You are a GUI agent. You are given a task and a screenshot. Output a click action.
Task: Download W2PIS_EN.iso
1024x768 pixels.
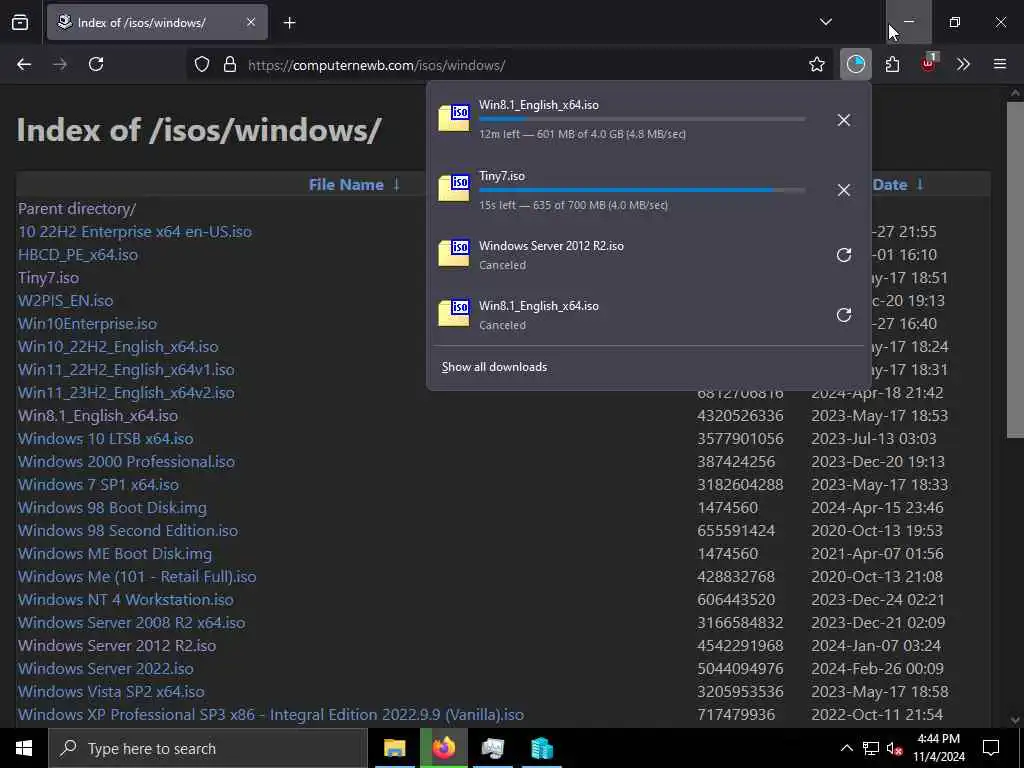click(x=65, y=301)
